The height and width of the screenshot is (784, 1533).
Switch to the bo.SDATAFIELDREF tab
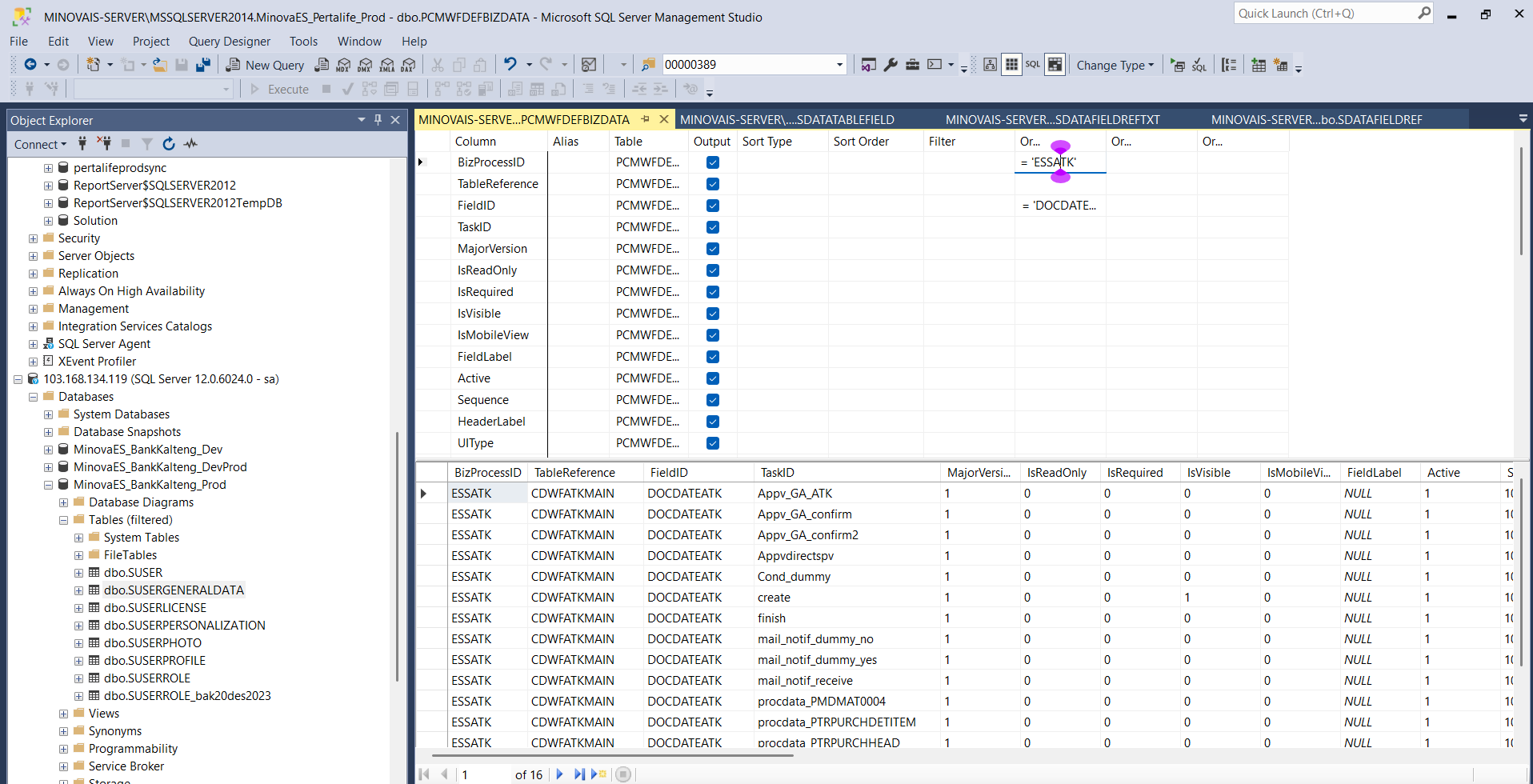click(x=1317, y=119)
